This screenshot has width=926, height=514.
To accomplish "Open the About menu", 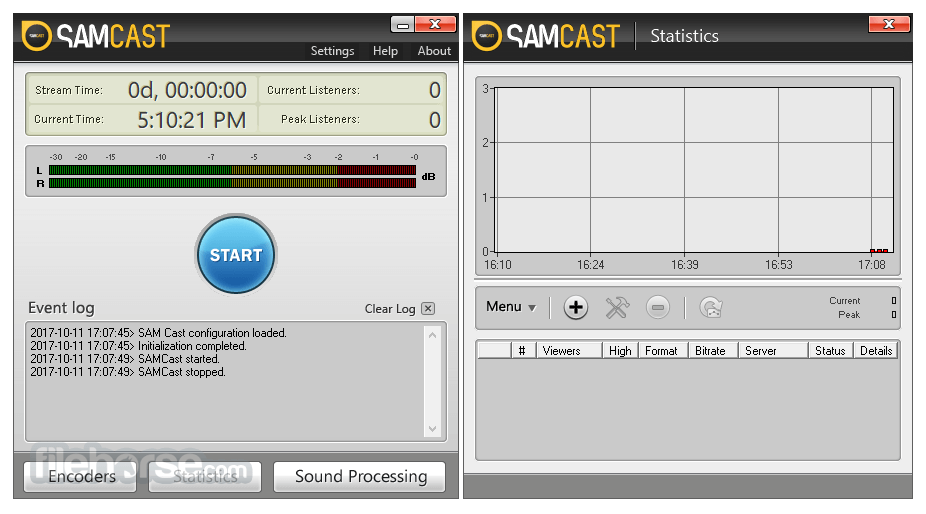I will [434, 51].
